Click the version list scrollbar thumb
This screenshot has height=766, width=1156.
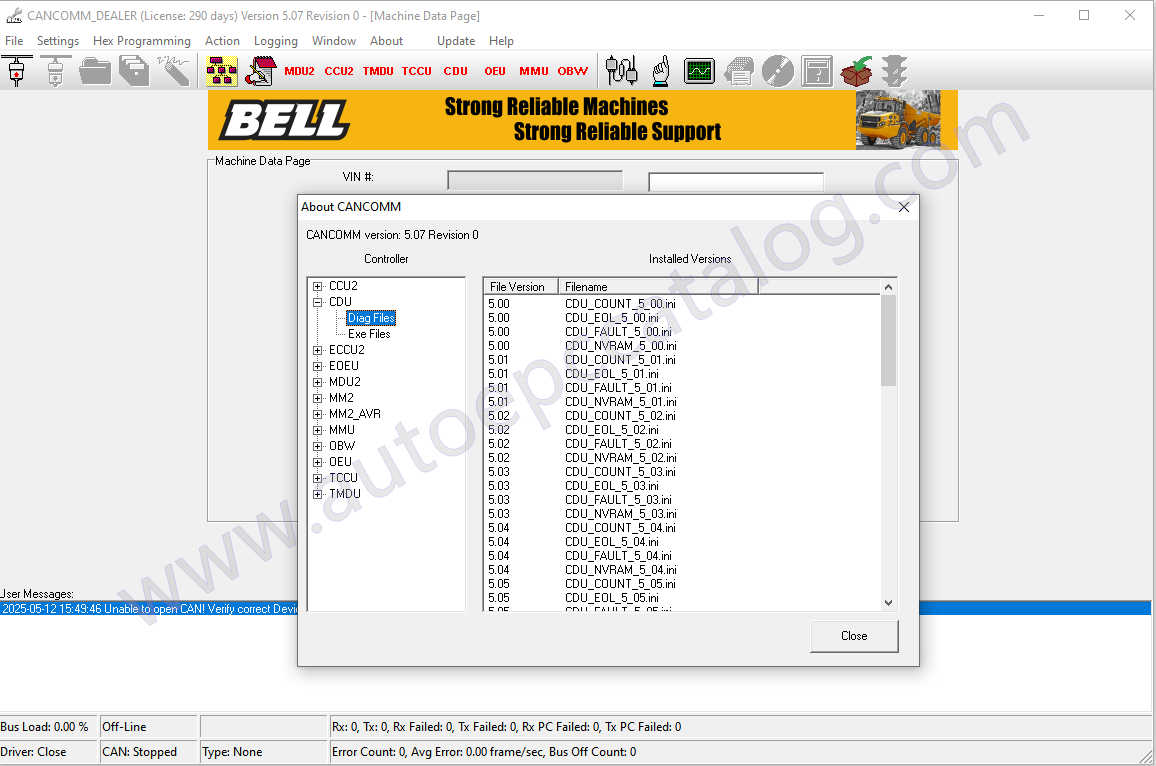(888, 340)
